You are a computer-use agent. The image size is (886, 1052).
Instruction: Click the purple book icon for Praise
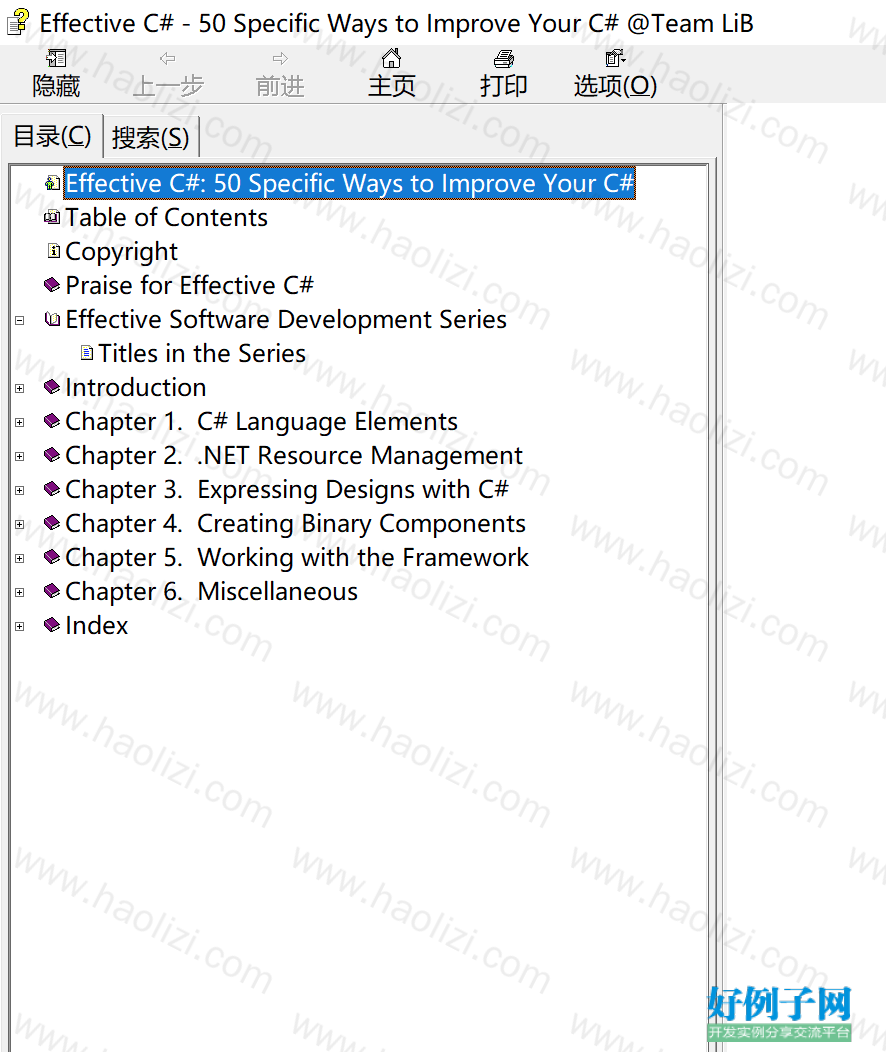coord(52,285)
